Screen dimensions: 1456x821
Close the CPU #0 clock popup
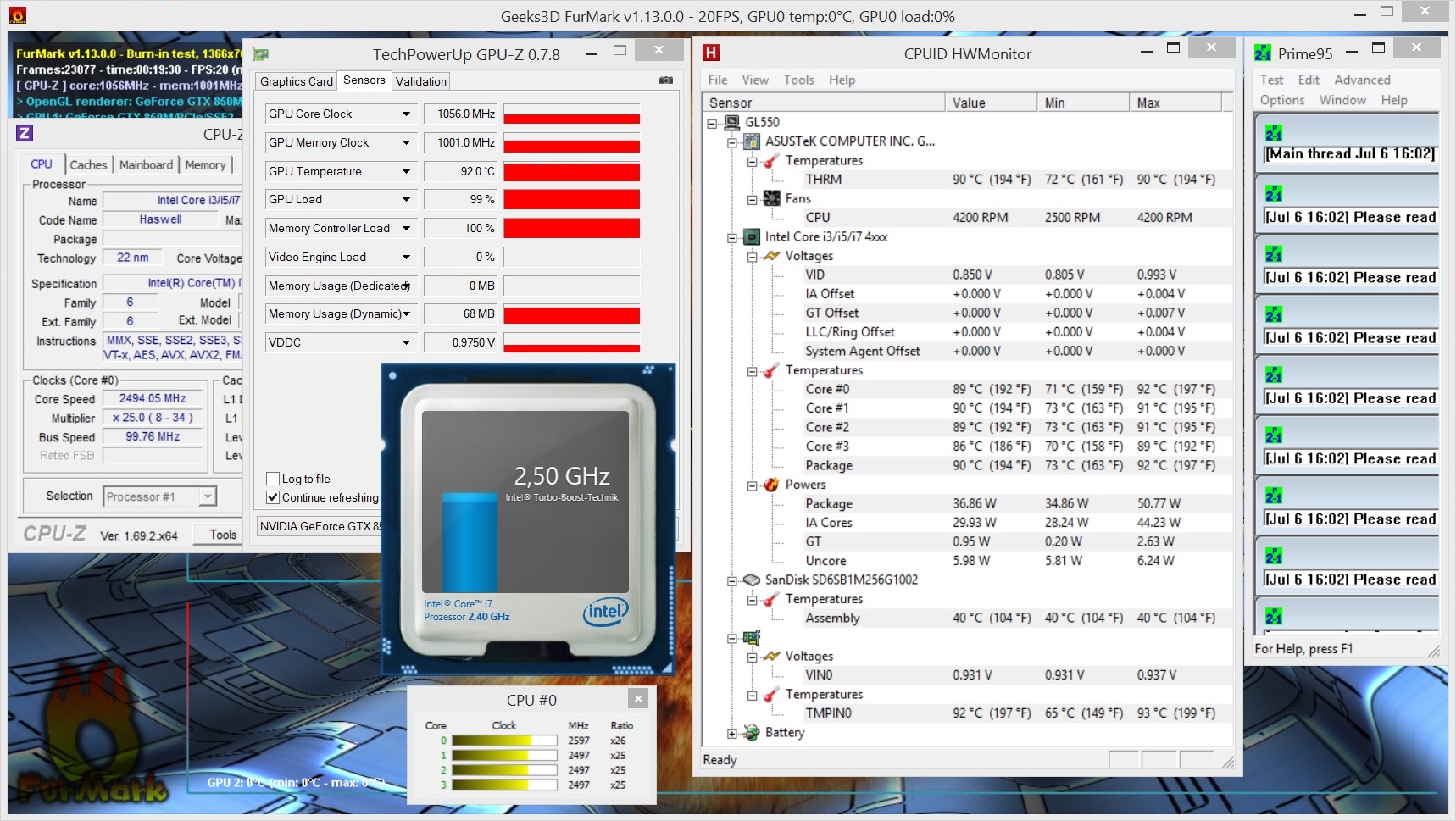[639, 698]
